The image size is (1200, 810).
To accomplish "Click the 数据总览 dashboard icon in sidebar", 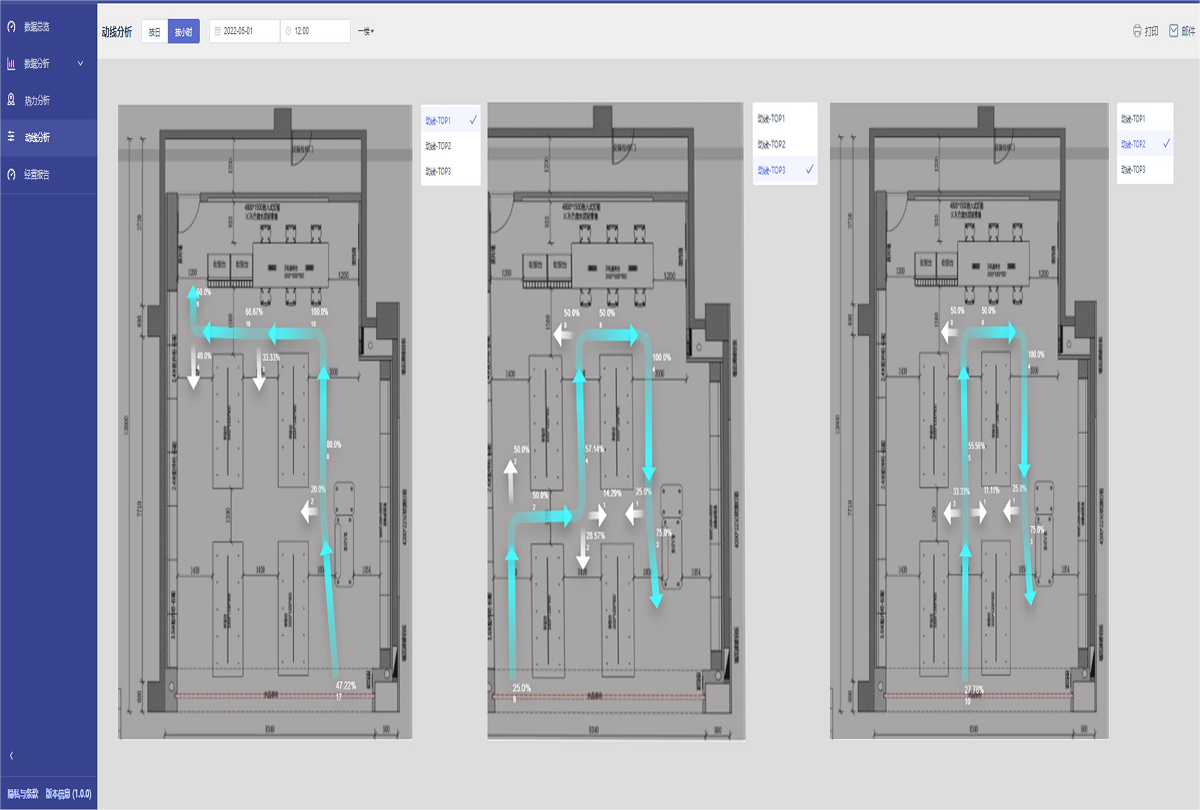I will [12, 27].
